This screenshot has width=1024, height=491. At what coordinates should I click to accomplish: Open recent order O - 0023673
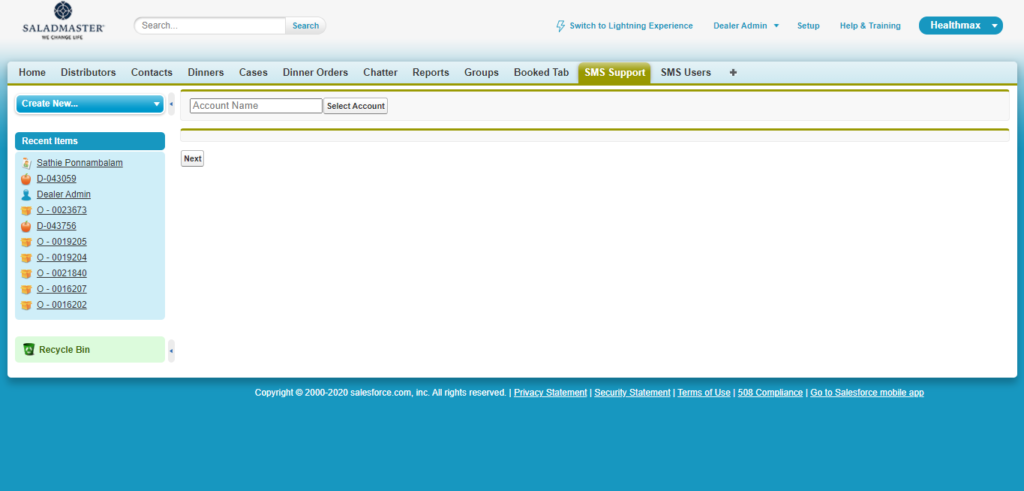tap(61, 210)
